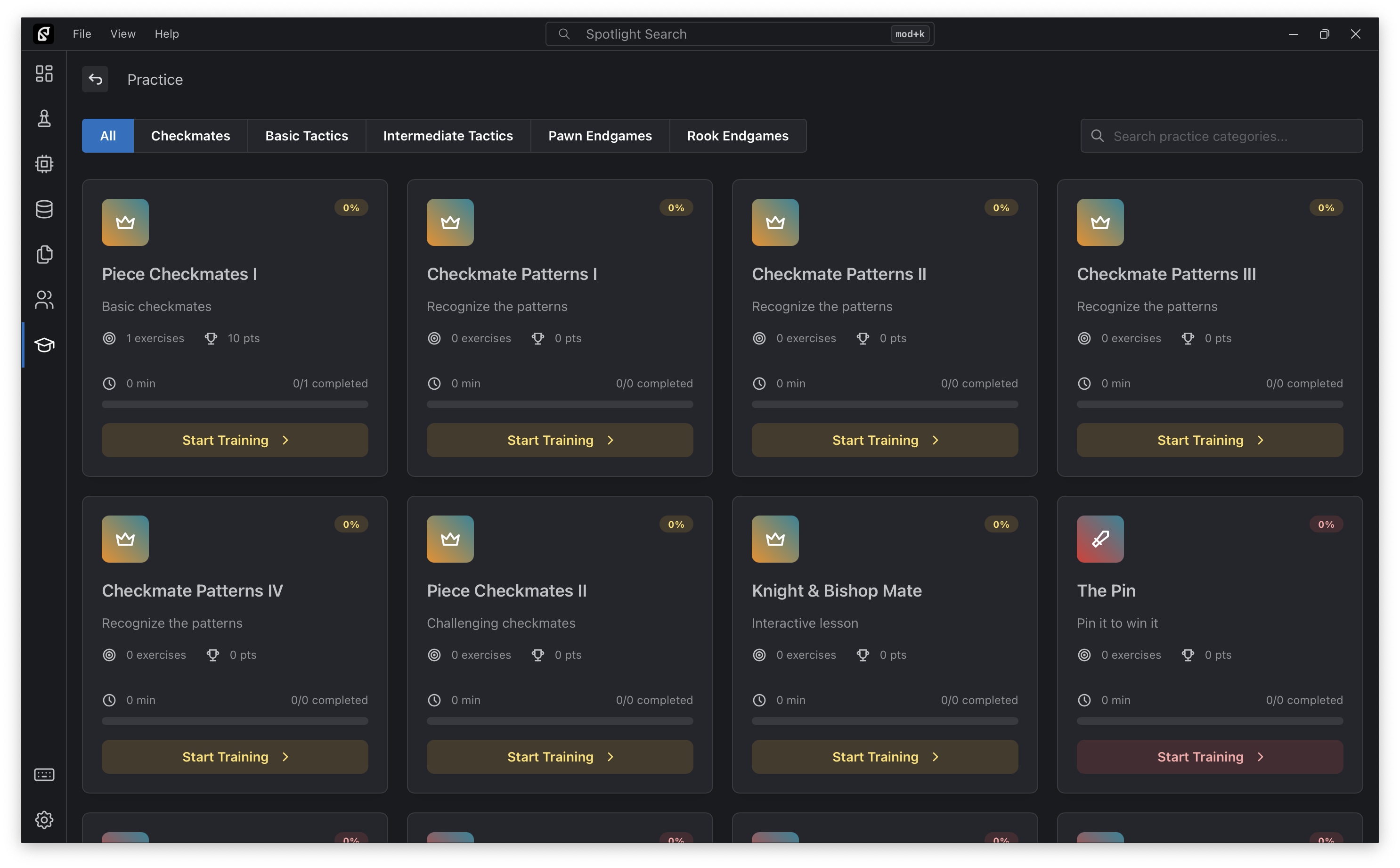Open the database icon in sidebar

[44, 210]
